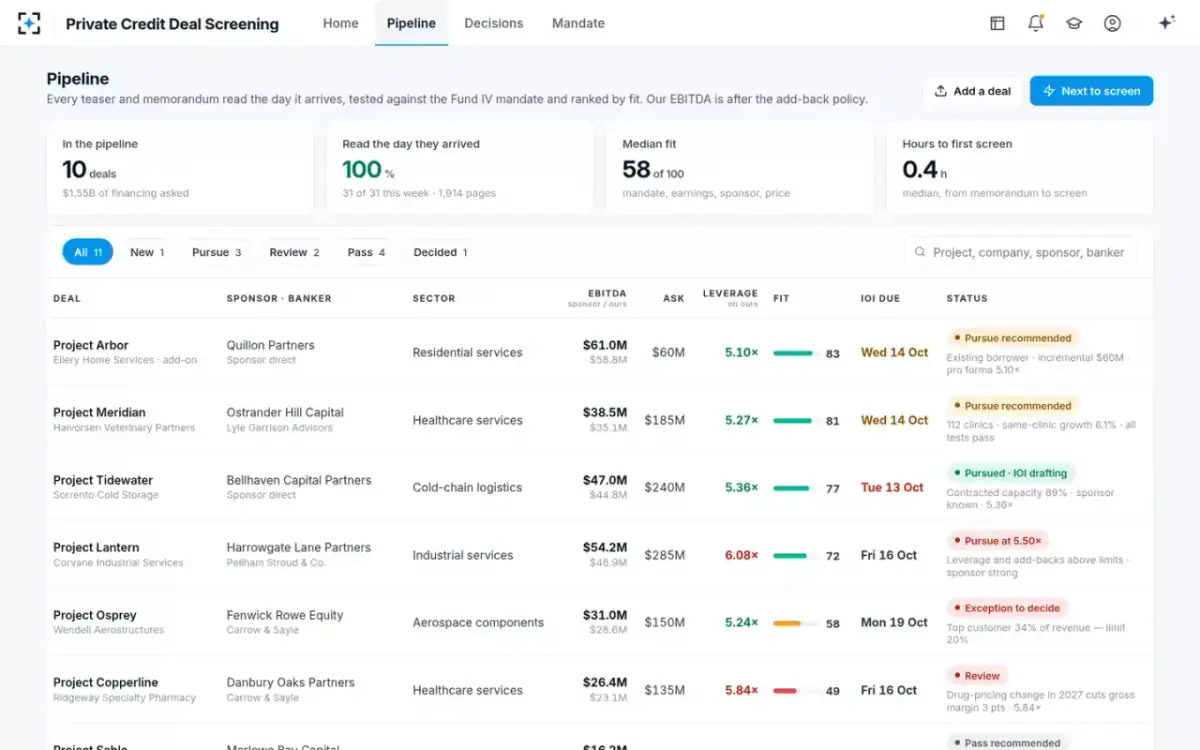Click the STATUS column header
This screenshot has height=750, width=1200.
click(967, 298)
